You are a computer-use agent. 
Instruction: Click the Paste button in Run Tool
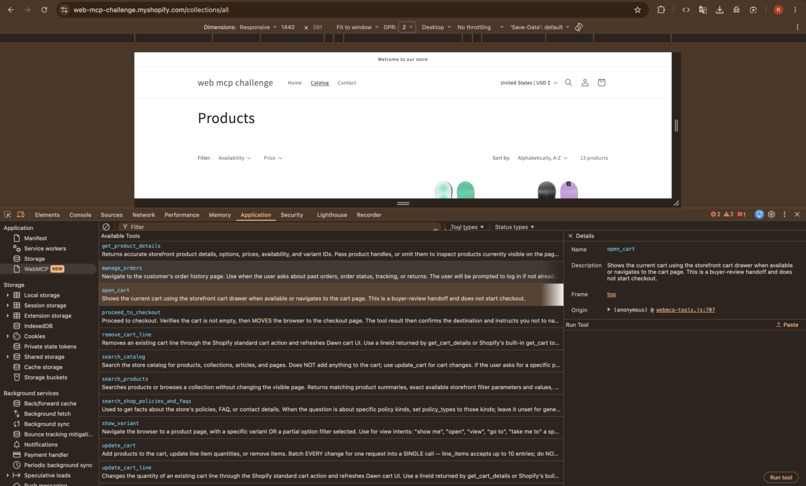[787, 325]
